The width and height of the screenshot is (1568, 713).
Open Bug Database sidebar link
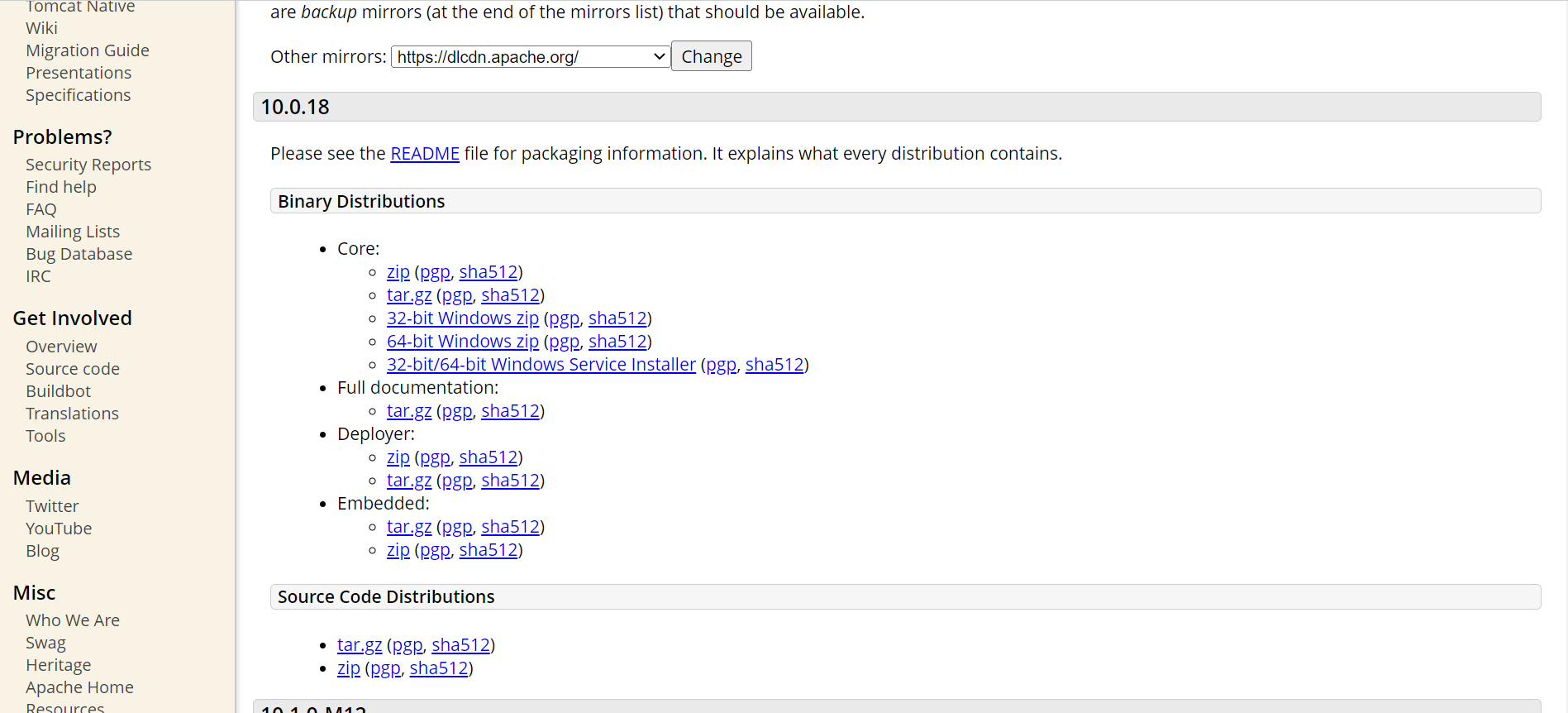tap(79, 254)
